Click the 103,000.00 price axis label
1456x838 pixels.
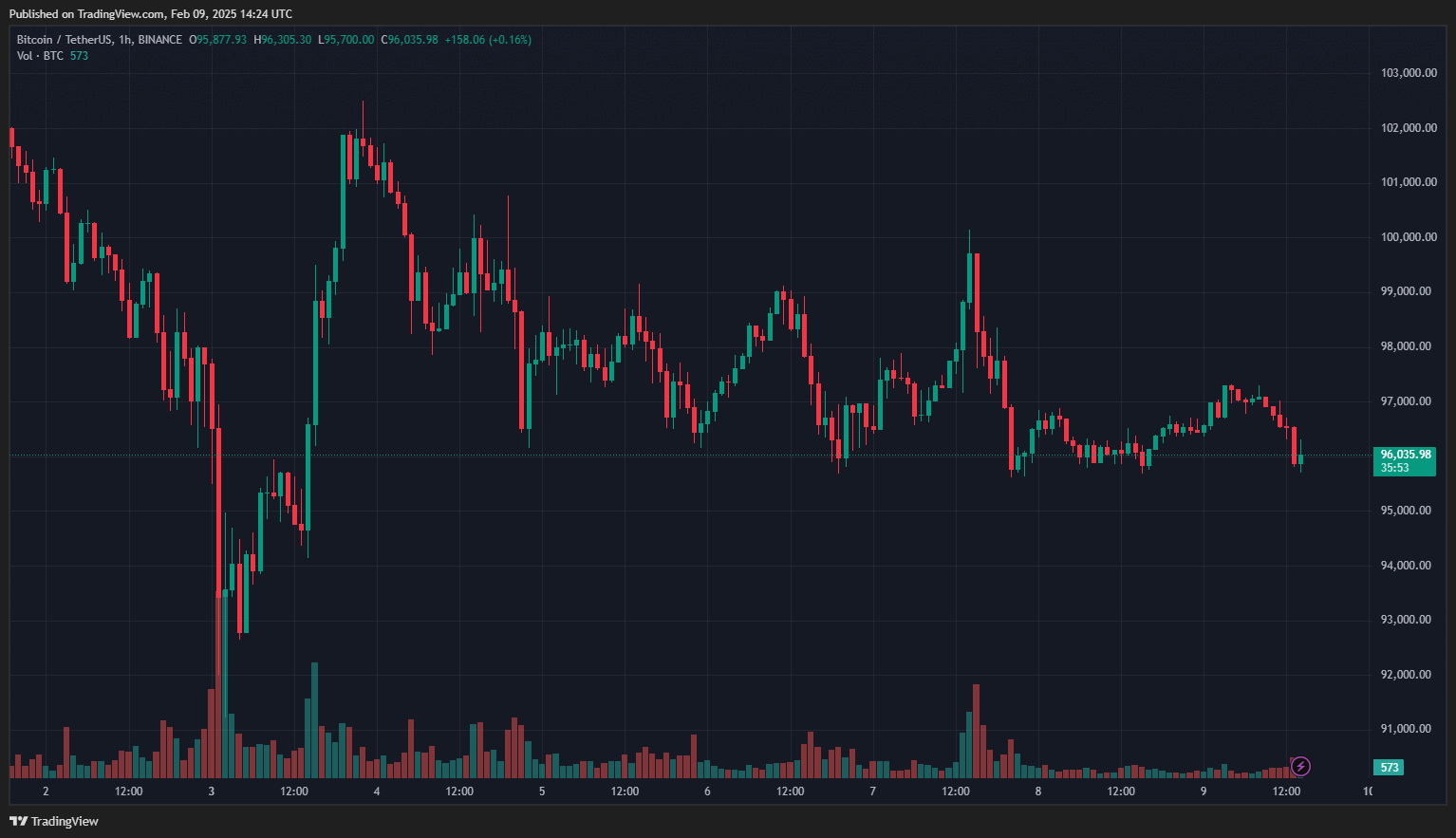point(1409,73)
